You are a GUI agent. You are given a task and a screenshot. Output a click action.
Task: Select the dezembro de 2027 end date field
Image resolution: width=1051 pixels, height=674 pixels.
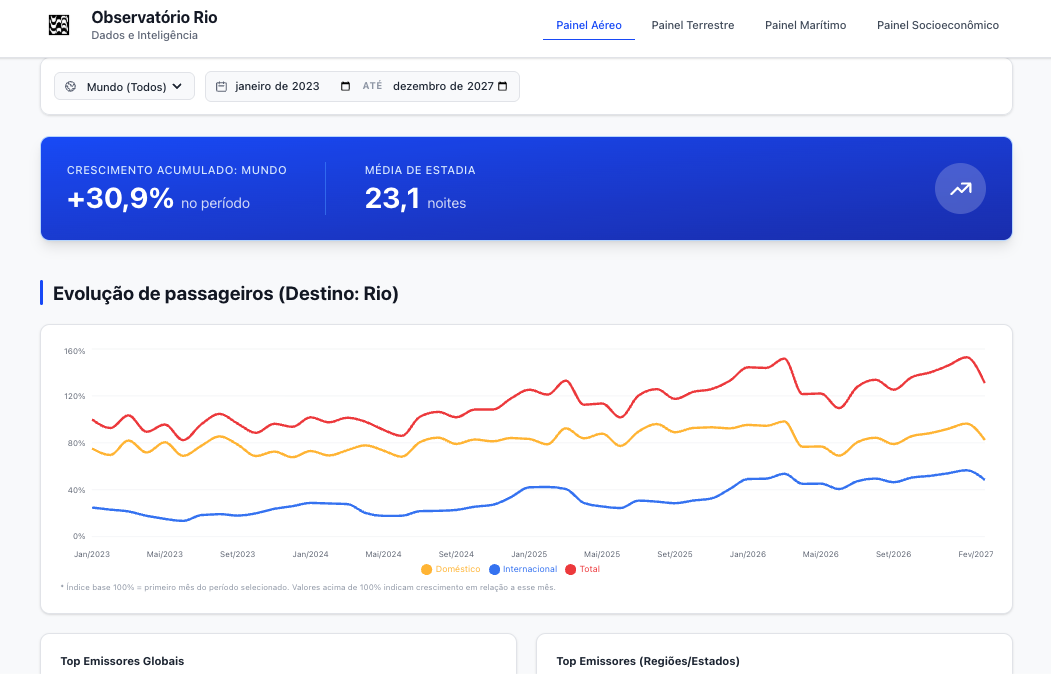pyautogui.click(x=450, y=86)
